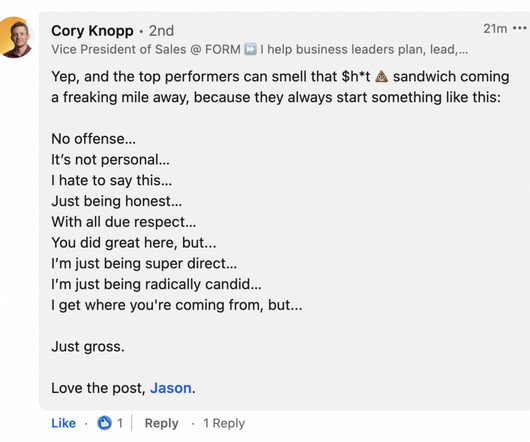Expand the 1 Reply thread

point(224,423)
